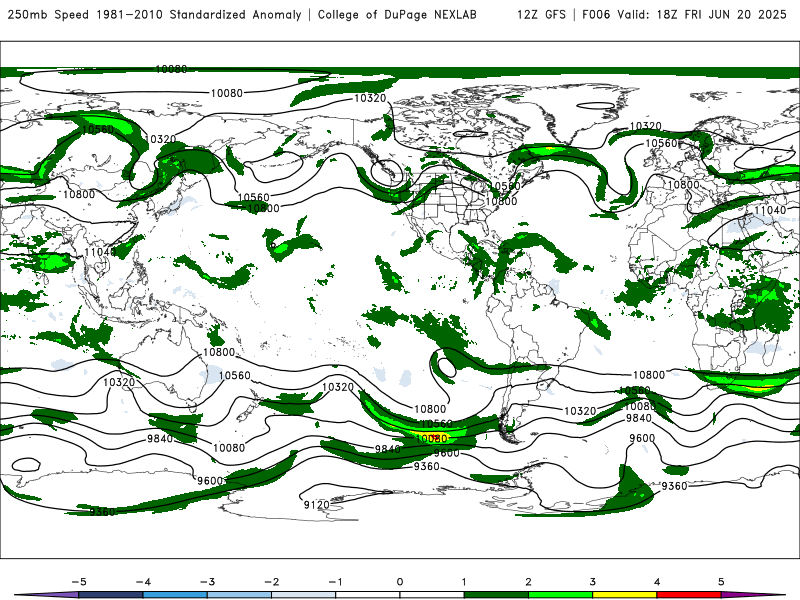Click the '5' colorbar tick label
This screenshot has width=800, height=600.
click(x=721, y=582)
